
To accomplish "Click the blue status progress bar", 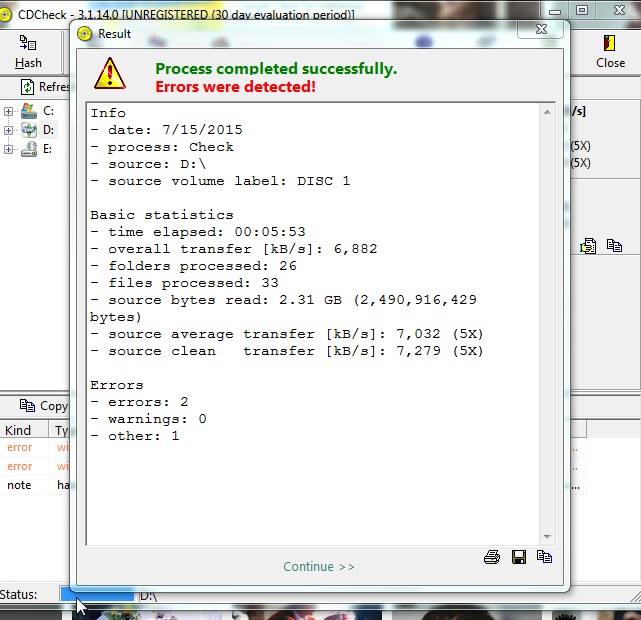I will click(97, 595).
